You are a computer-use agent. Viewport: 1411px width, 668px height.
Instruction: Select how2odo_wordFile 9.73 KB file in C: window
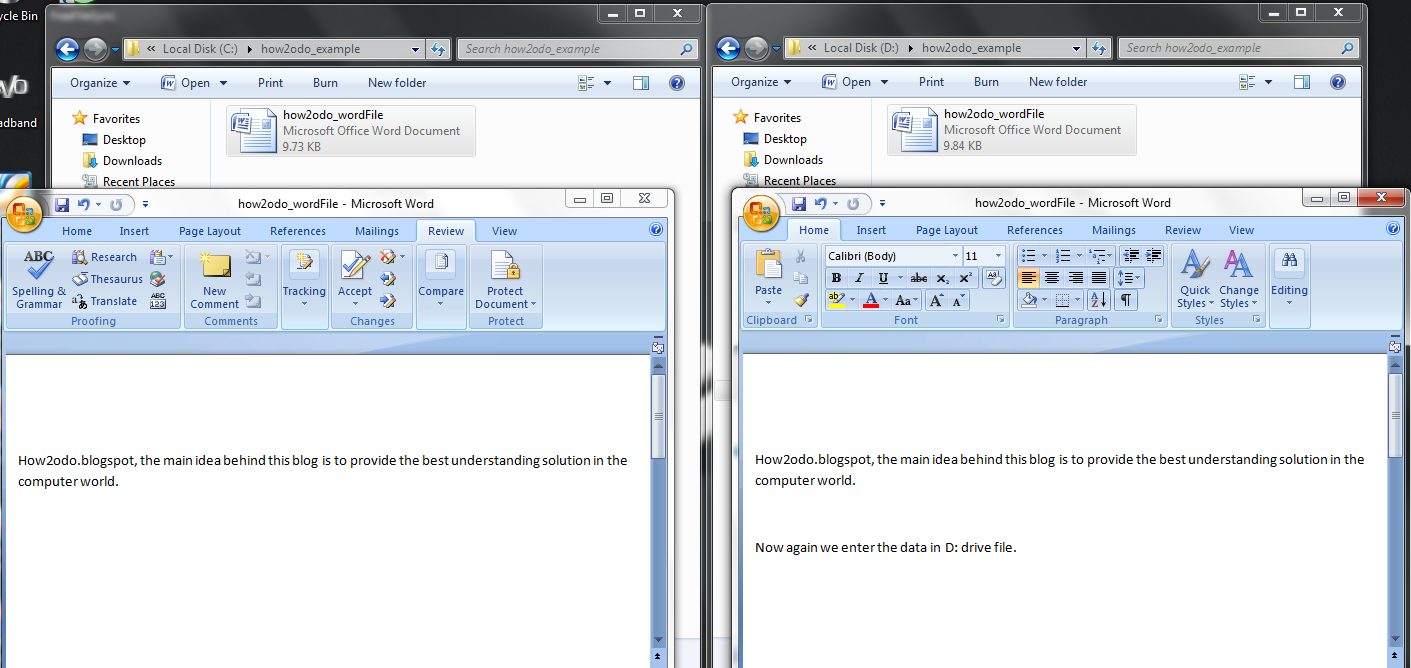(351, 131)
